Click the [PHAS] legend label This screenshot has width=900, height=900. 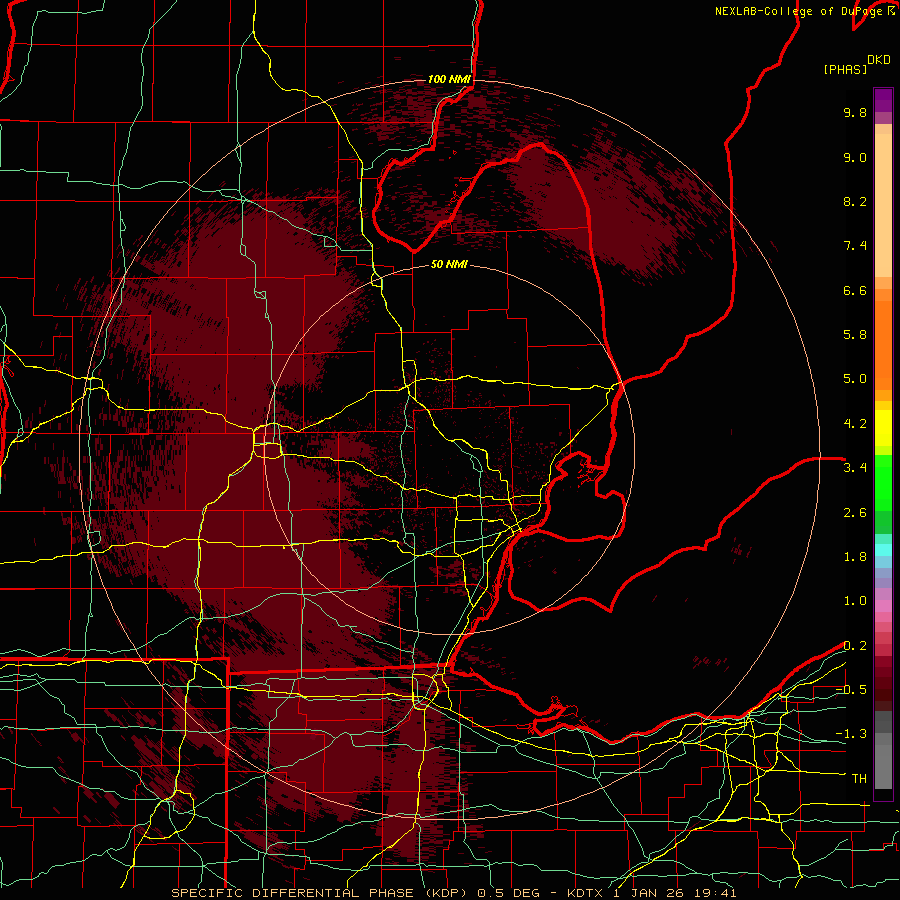point(845,69)
